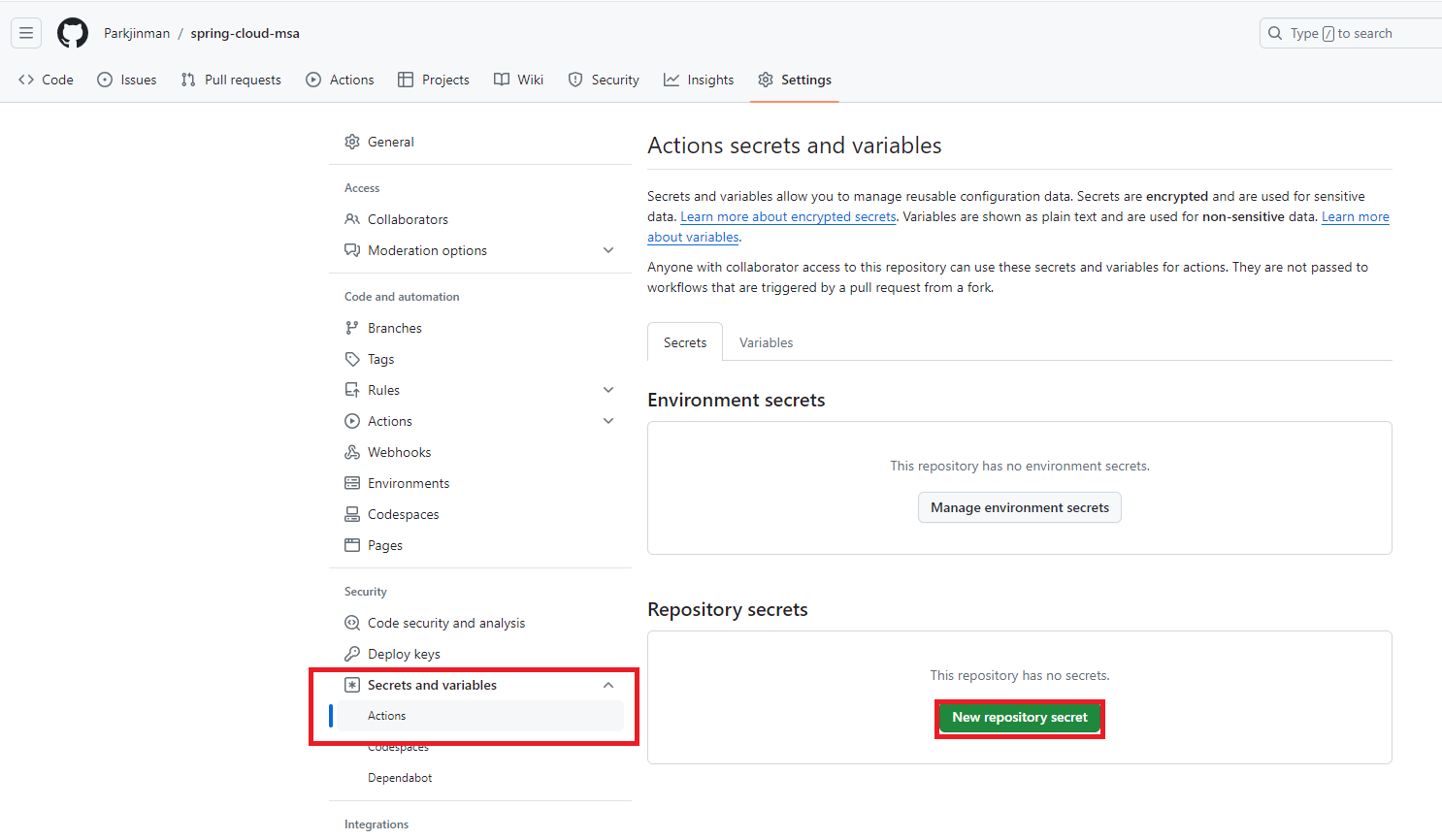Screen dimensions: 1442x840
Task: Click the Code tab angle-brackets icon
Action: pos(26,80)
